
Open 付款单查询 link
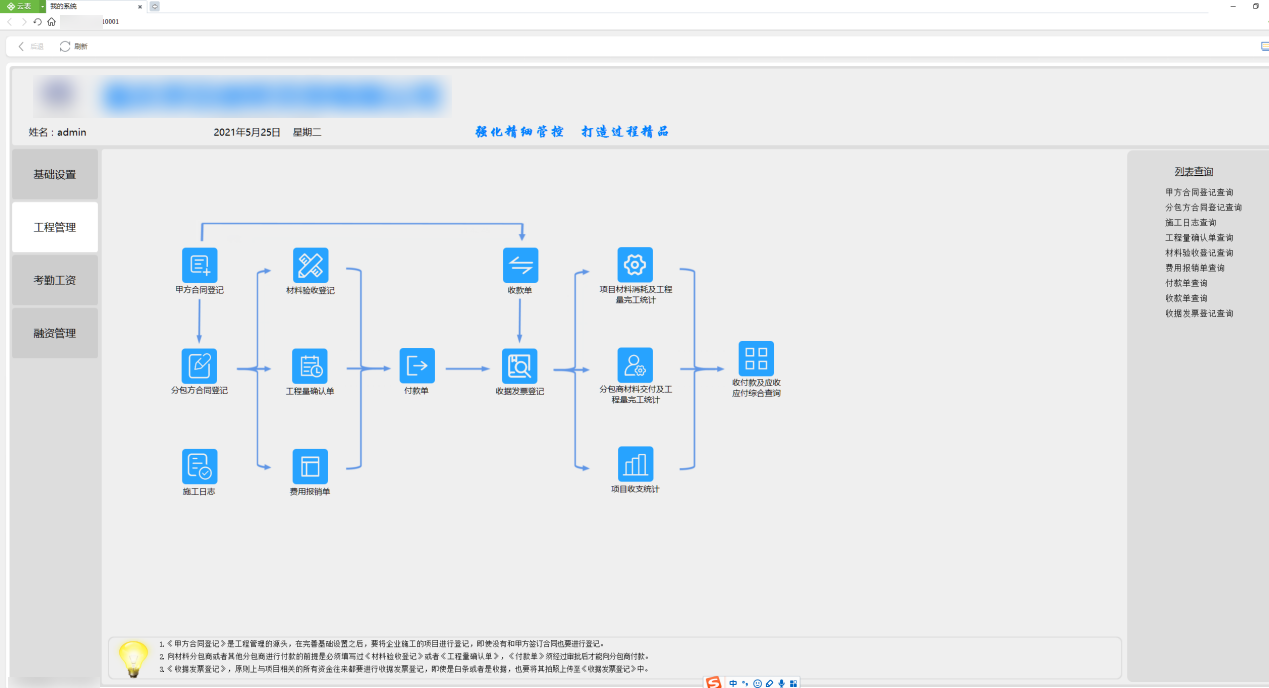1187,283
